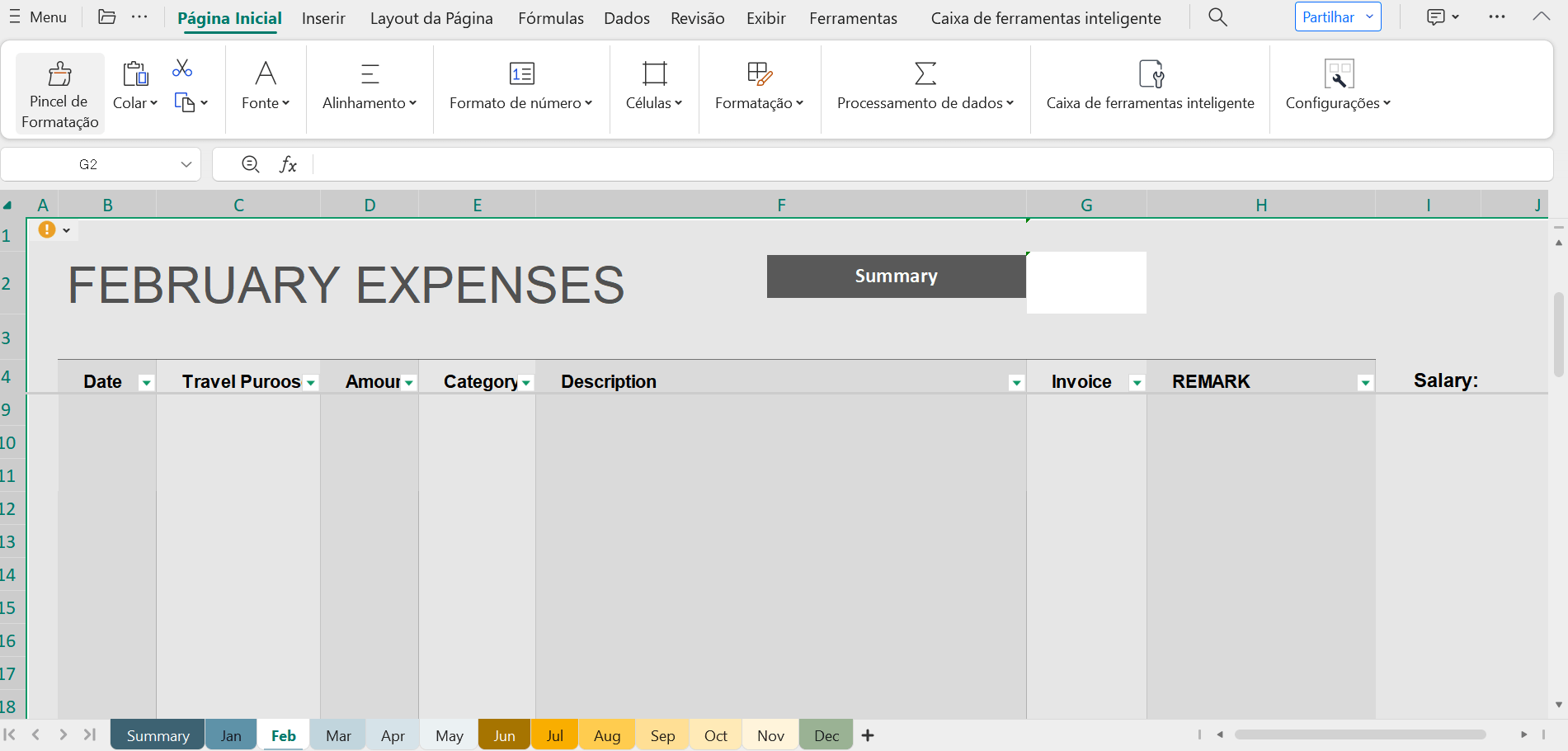
Task: Switch to the Fórmulas ribbon tab
Action: 550,17
